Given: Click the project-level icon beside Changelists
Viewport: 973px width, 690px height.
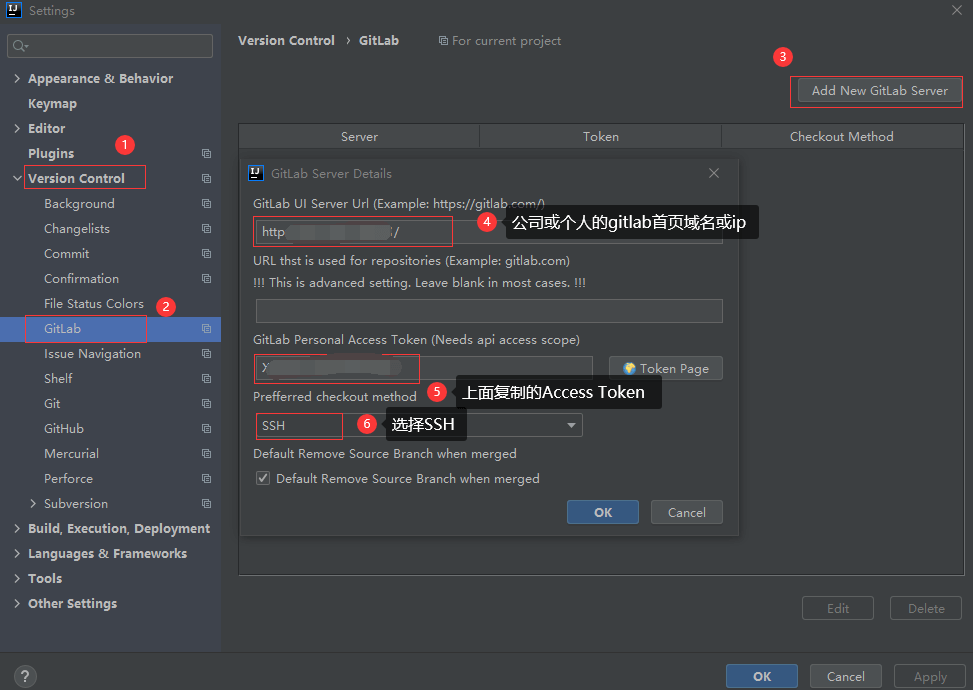Looking at the screenshot, I should point(207,228).
